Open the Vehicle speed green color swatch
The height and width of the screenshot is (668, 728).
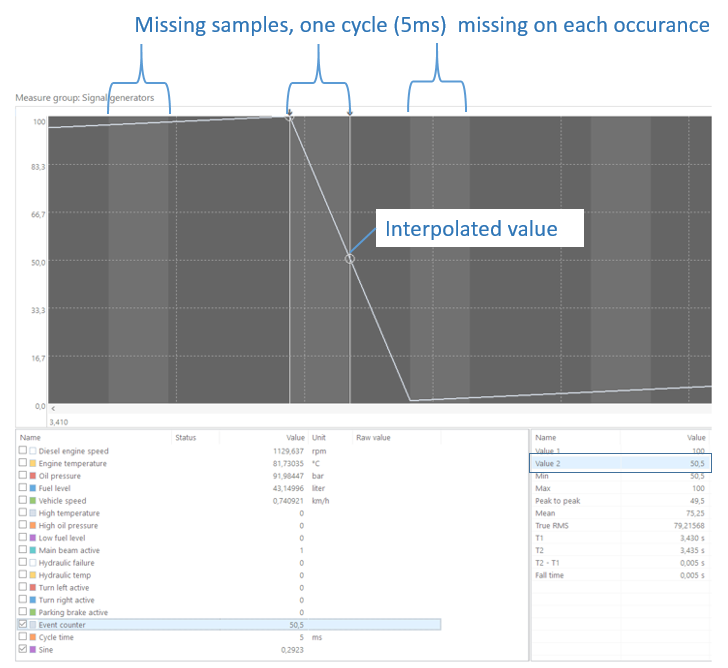point(32,500)
